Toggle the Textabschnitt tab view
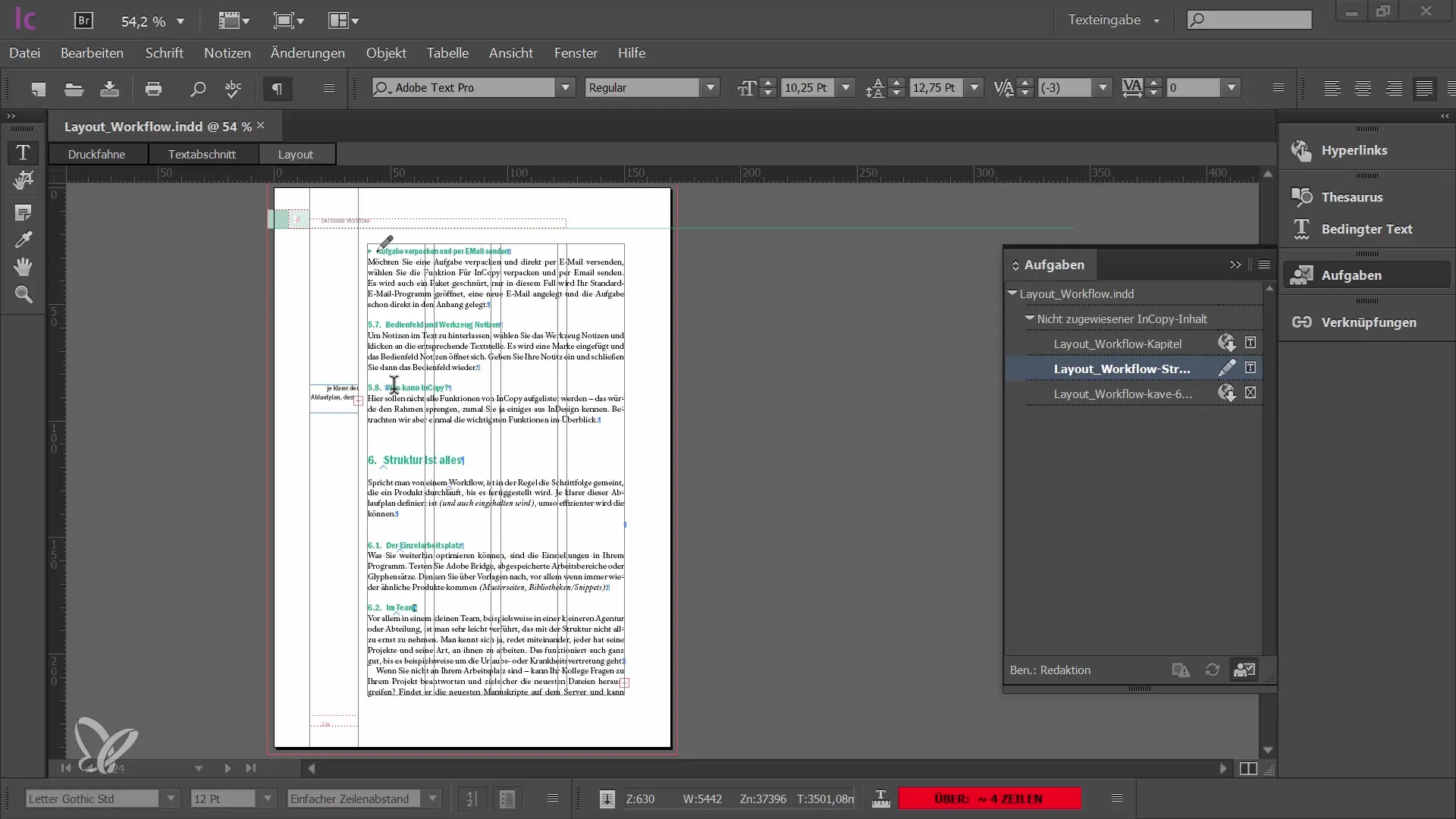The width and height of the screenshot is (1456, 819). click(201, 154)
